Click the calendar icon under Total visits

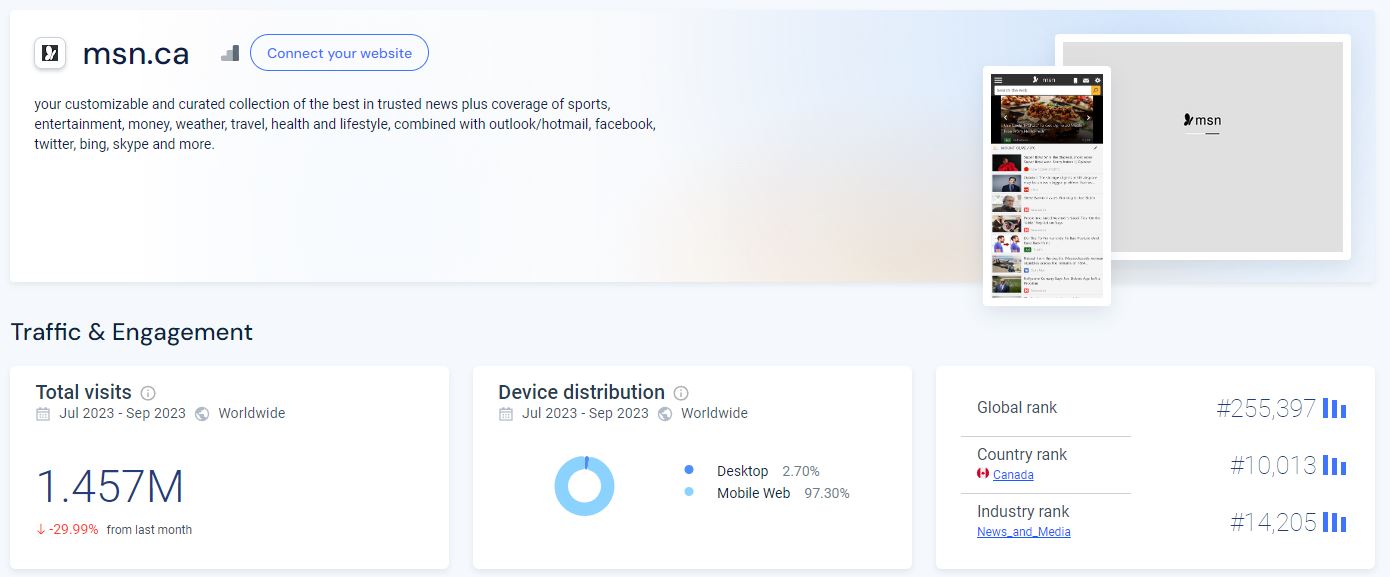(43, 413)
